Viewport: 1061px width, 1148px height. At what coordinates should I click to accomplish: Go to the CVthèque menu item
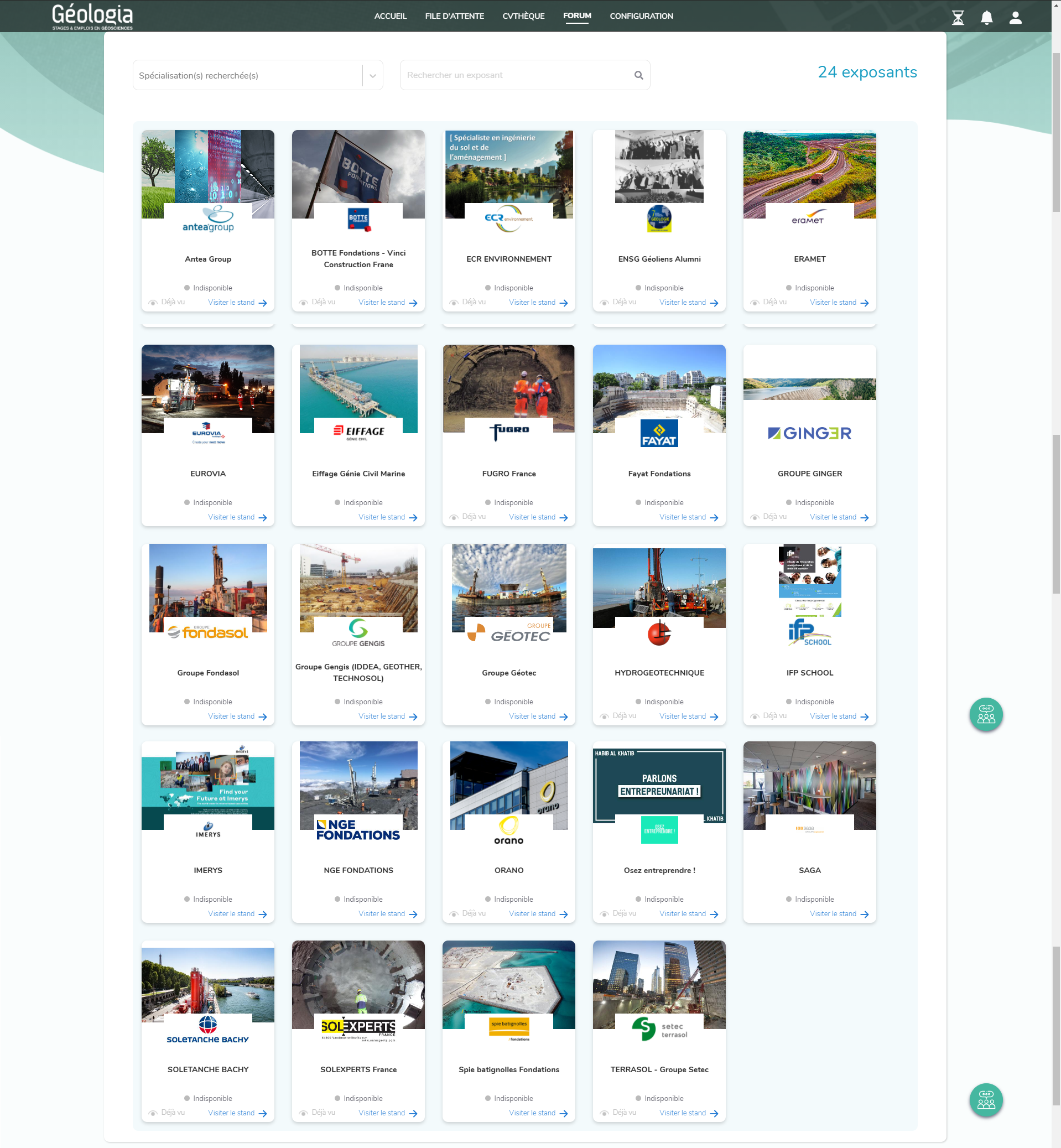(x=523, y=16)
